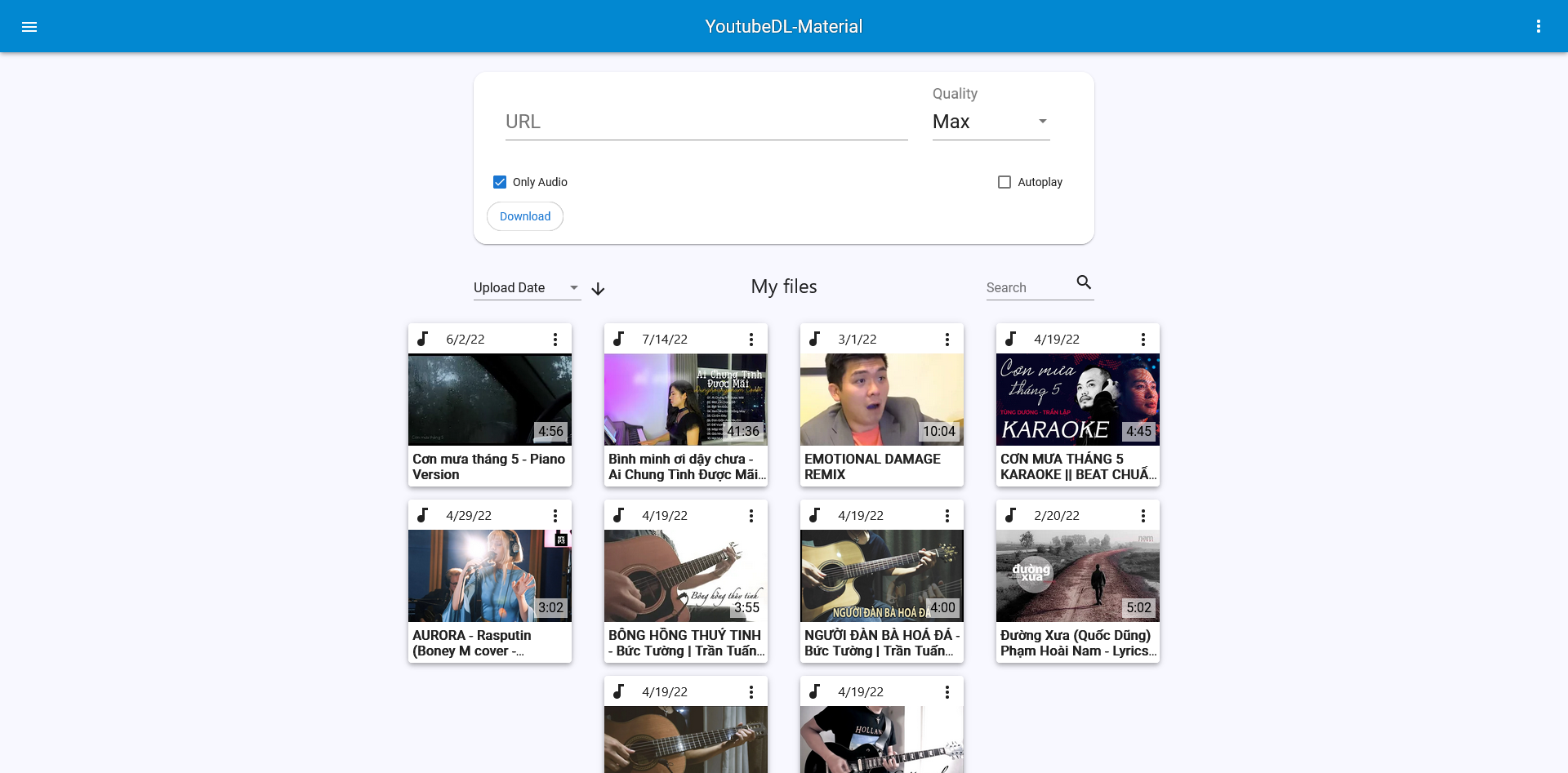
Task: Open options menu for Cơn mưa tháng 5 Piano card
Action: pos(555,340)
